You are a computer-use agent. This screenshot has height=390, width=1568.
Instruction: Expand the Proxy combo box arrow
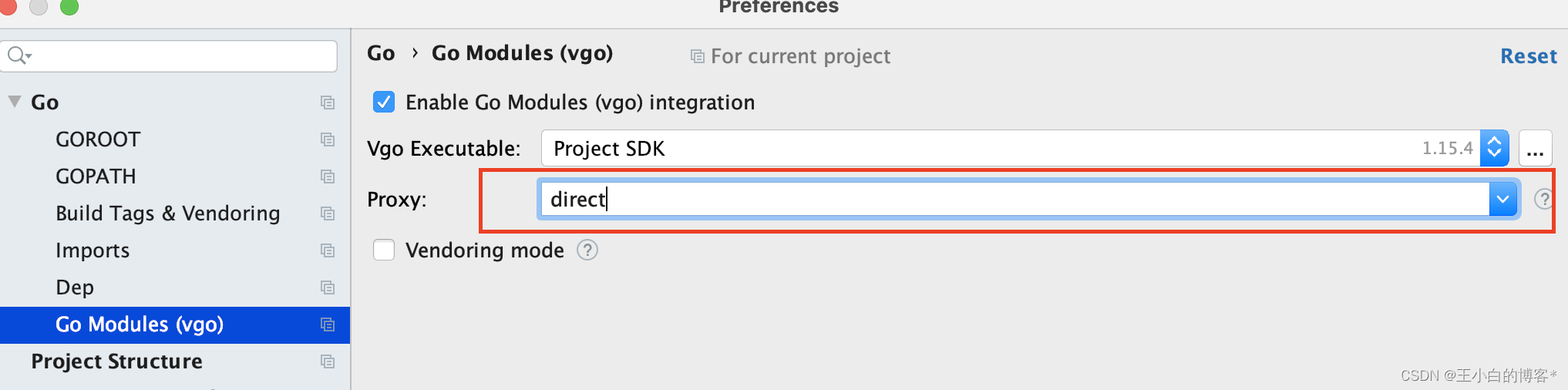point(1502,199)
